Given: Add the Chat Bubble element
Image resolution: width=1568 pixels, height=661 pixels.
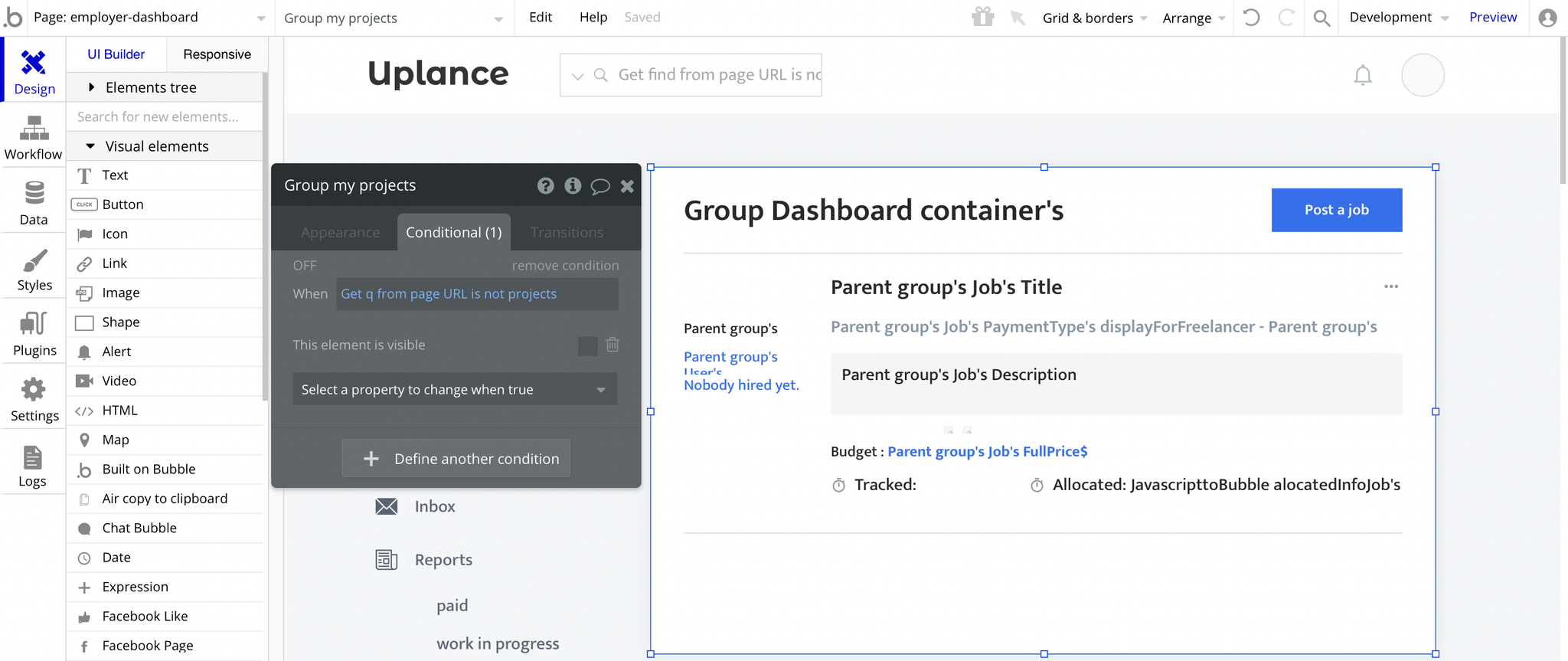Looking at the screenshot, I should [165, 528].
